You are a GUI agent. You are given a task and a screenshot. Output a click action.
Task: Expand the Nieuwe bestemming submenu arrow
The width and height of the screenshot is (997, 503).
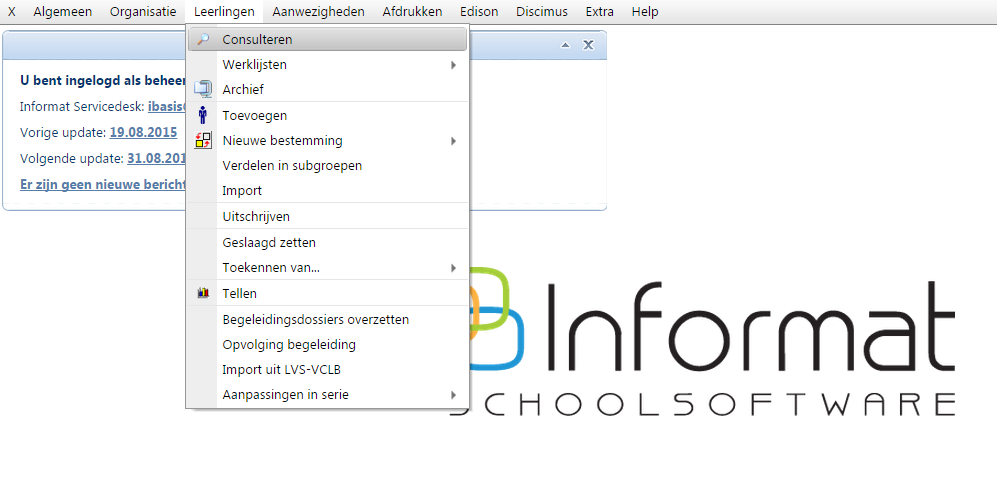(453, 141)
